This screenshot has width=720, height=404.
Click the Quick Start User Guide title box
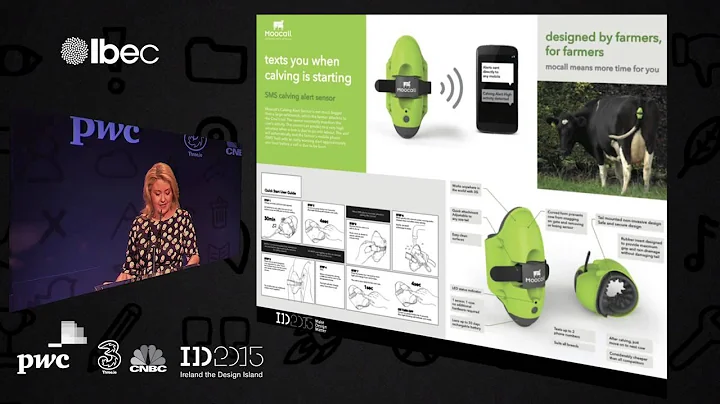(x=281, y=185)
